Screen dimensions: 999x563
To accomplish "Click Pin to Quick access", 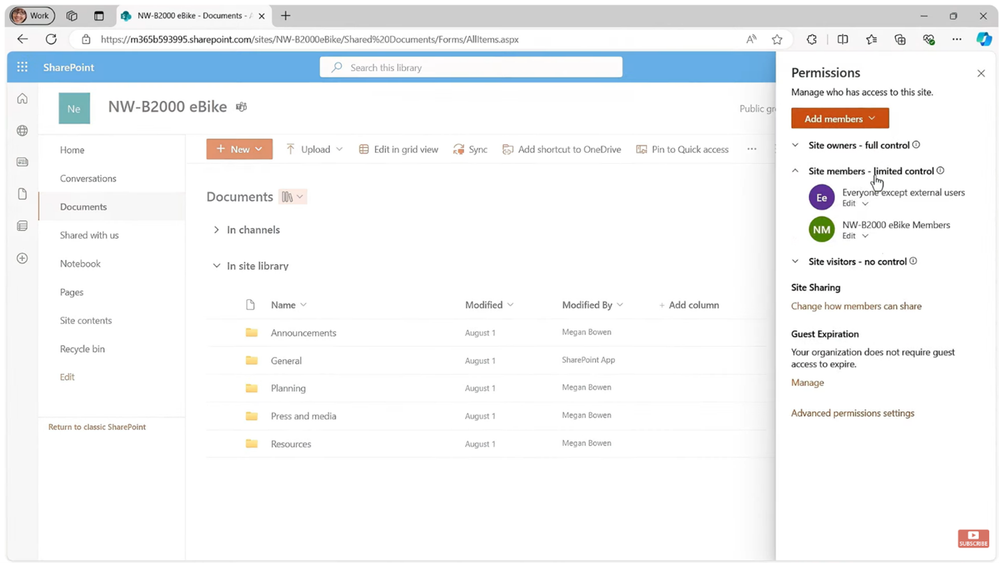I will click(x=682, y=149).
